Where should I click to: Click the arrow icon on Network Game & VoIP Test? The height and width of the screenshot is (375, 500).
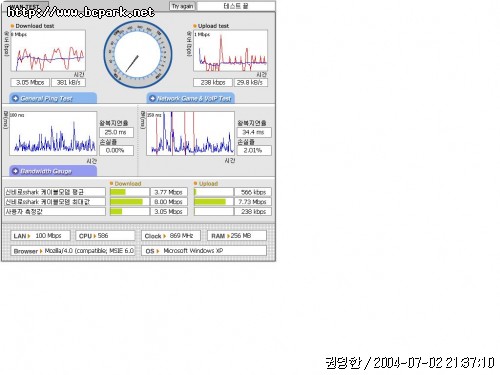pos(152,98)
